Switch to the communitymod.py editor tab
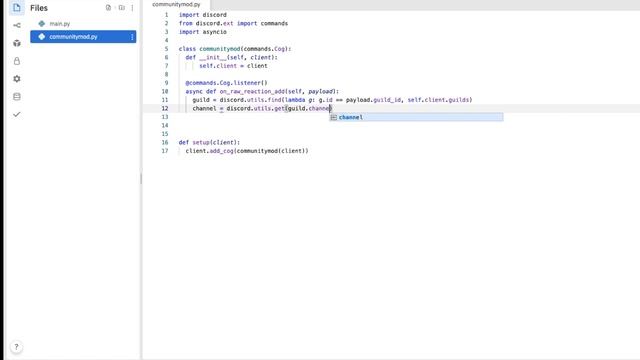 176,4
